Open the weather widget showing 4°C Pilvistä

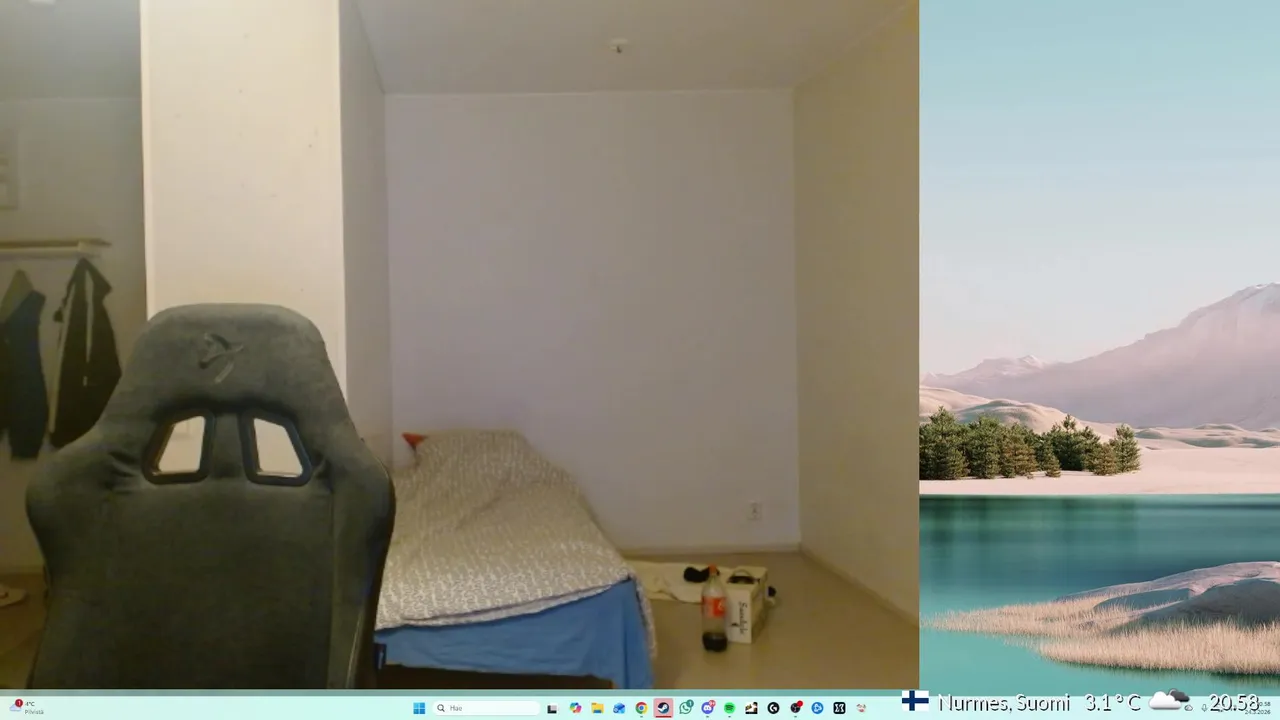pos(28,707)
